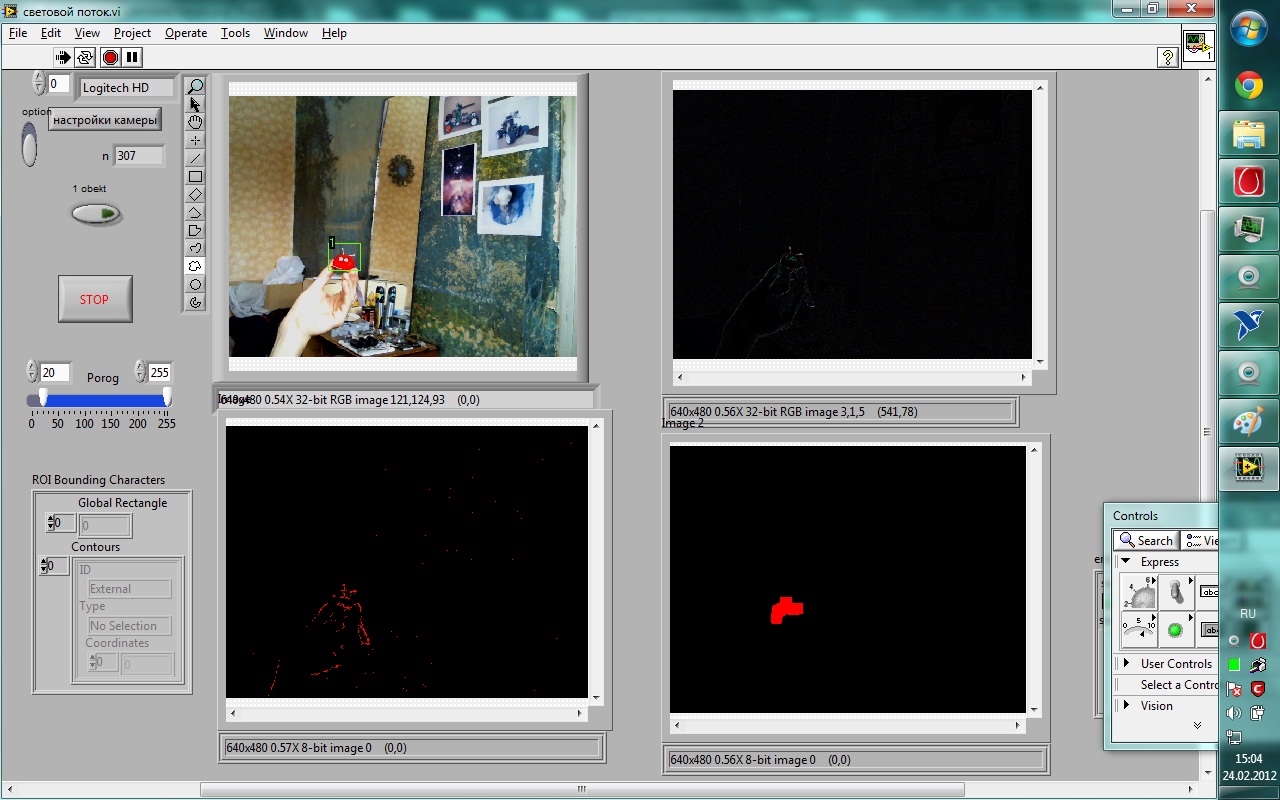The width and height of the screenshot is (1280, 800).
Task: Abort execution with the red stop icon
Action: pos(110,57)
